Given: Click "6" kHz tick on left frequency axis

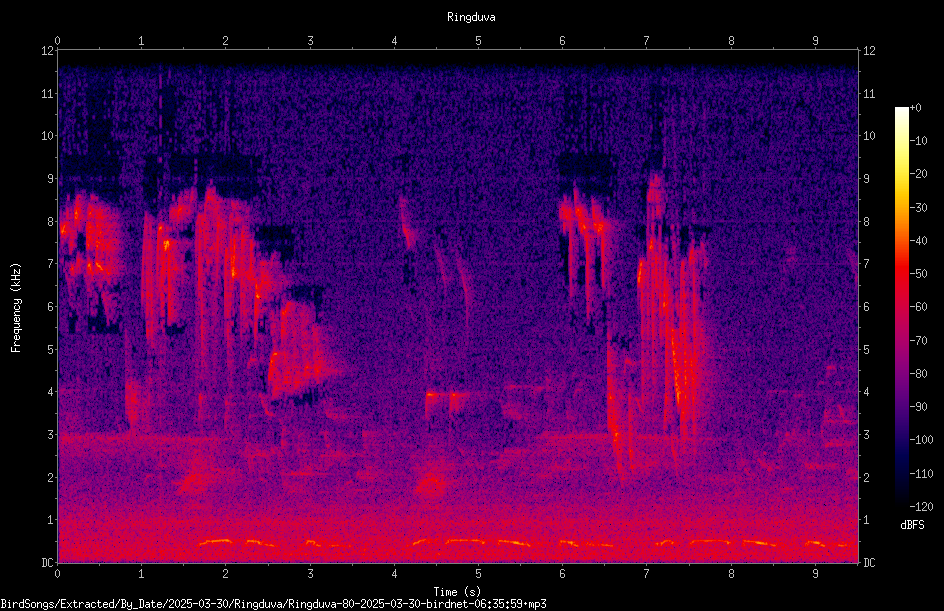Looking at the screenshot, I should pos(51,306).
